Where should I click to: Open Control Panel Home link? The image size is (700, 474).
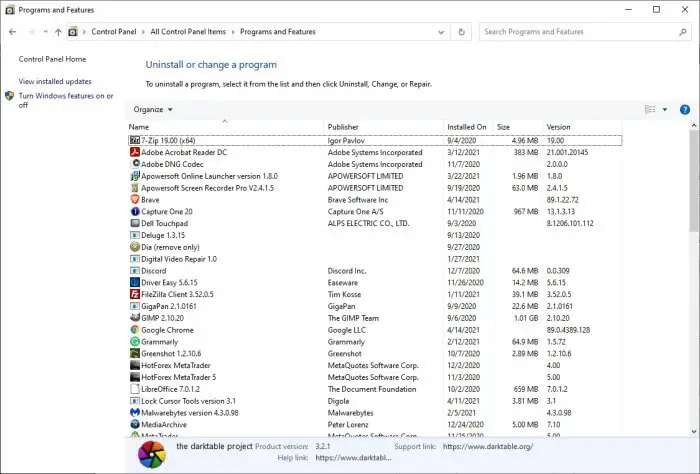click(x=52, y=59)
